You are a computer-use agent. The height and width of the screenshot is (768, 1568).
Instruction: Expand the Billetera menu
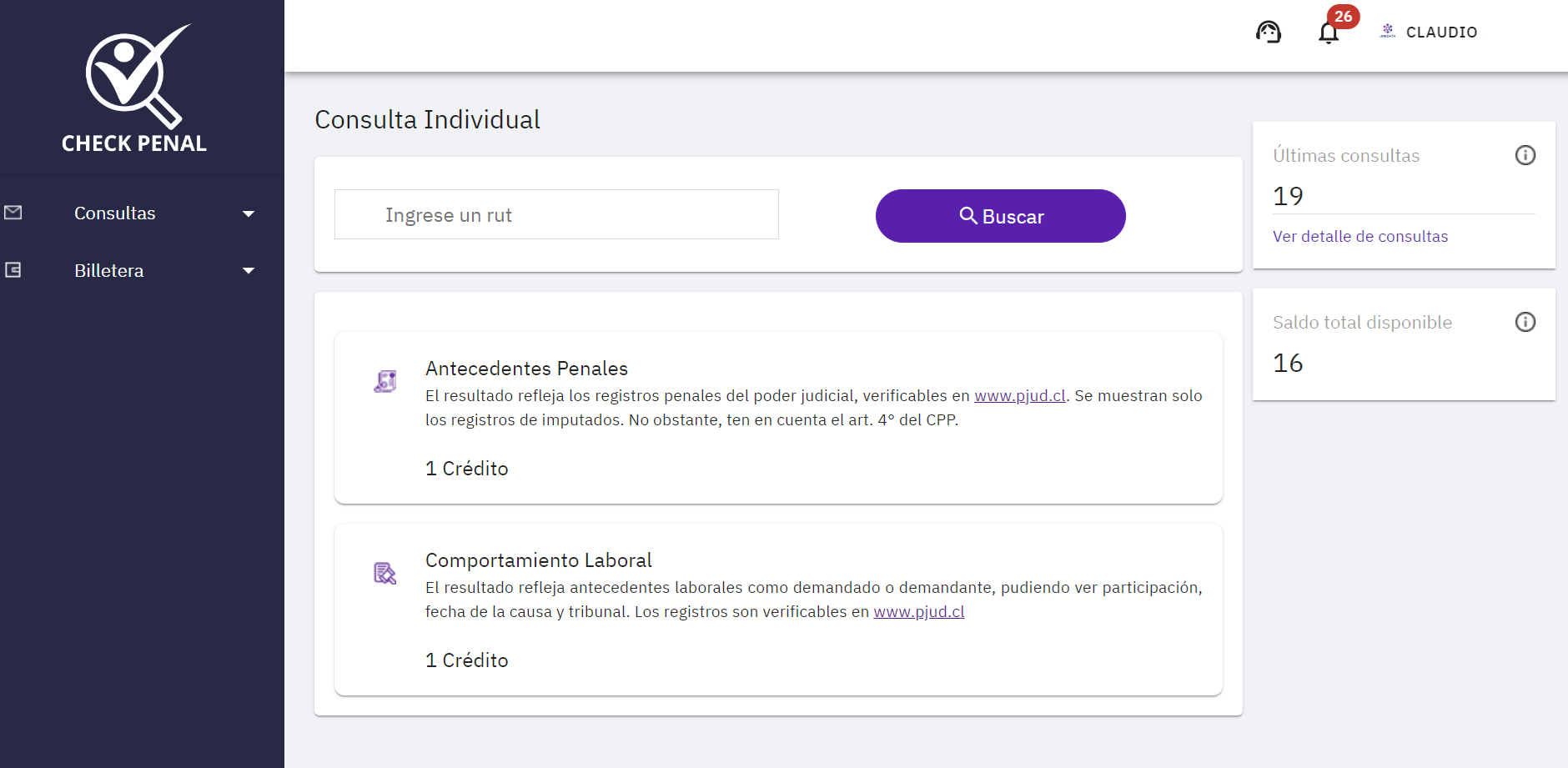point(249,270)
